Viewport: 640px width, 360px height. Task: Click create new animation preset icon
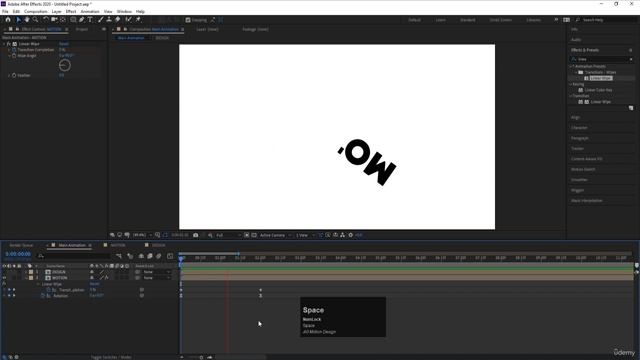point(631,108)
